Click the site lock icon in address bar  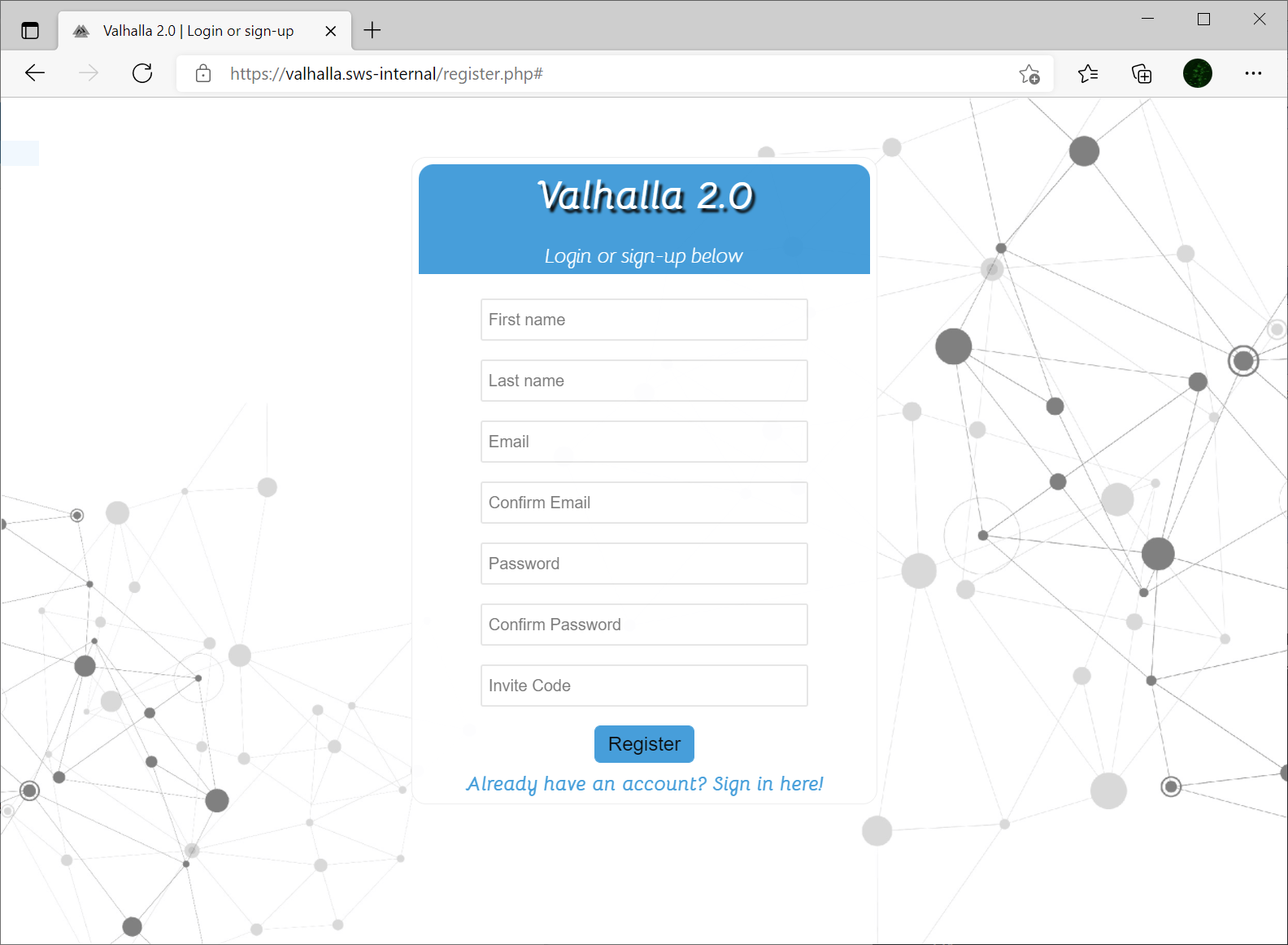203,74
